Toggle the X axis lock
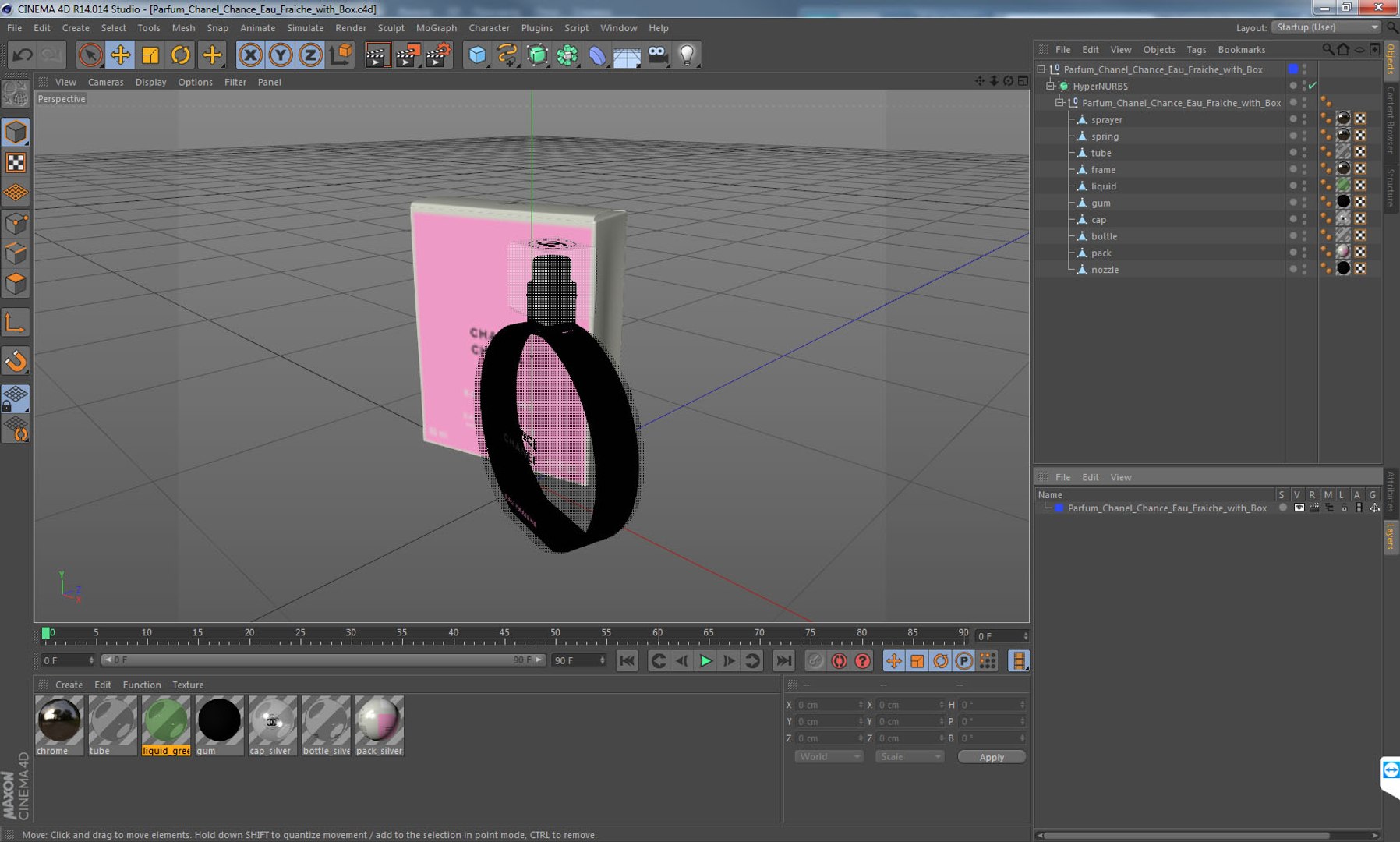This screenshot has height=842, width=1400. [x=250, y=55]
